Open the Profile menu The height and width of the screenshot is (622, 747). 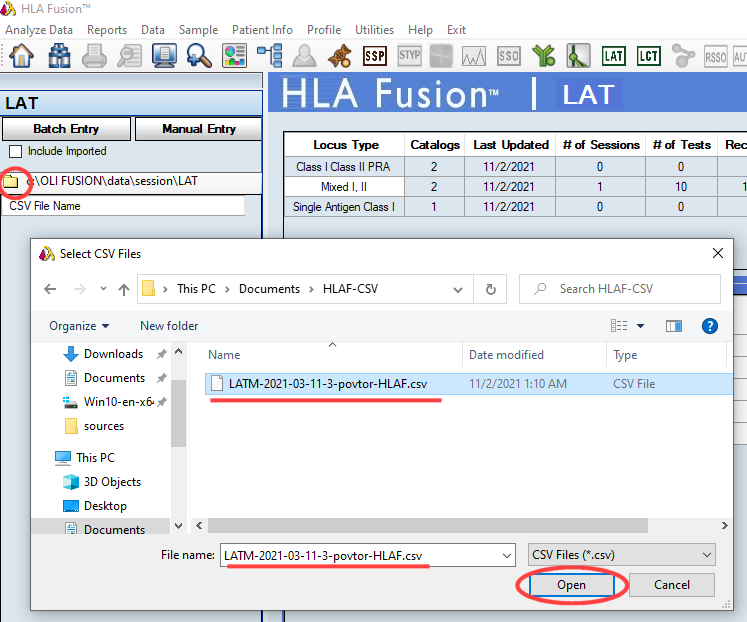tap(324, 30)
